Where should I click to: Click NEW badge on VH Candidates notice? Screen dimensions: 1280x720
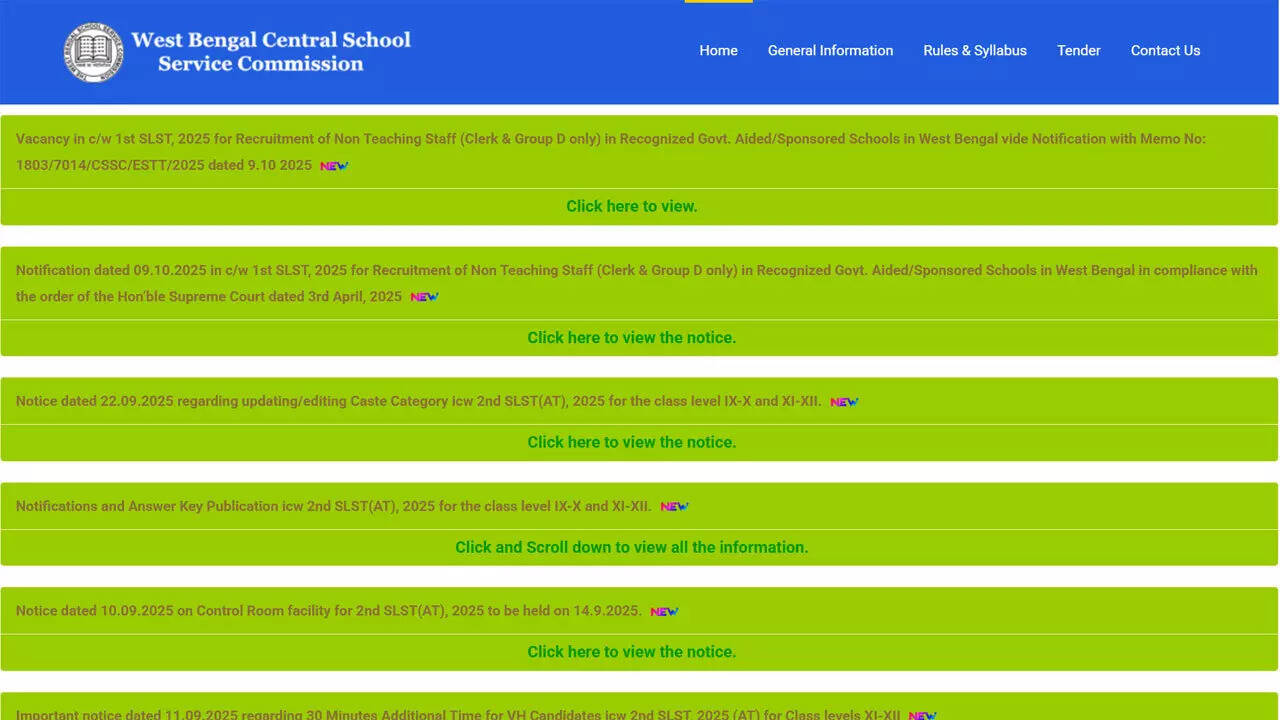tap(922, 715)
